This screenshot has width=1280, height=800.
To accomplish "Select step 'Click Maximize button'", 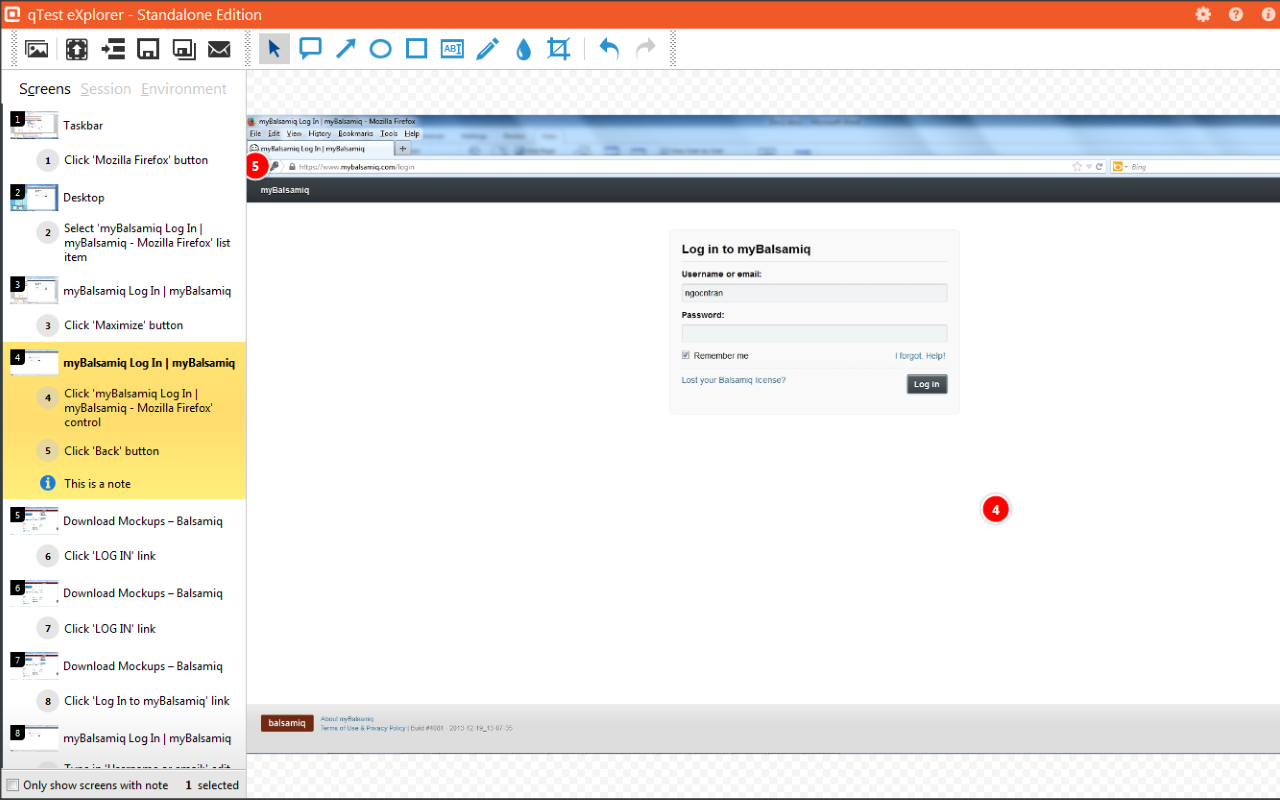I will click(124, 325).
